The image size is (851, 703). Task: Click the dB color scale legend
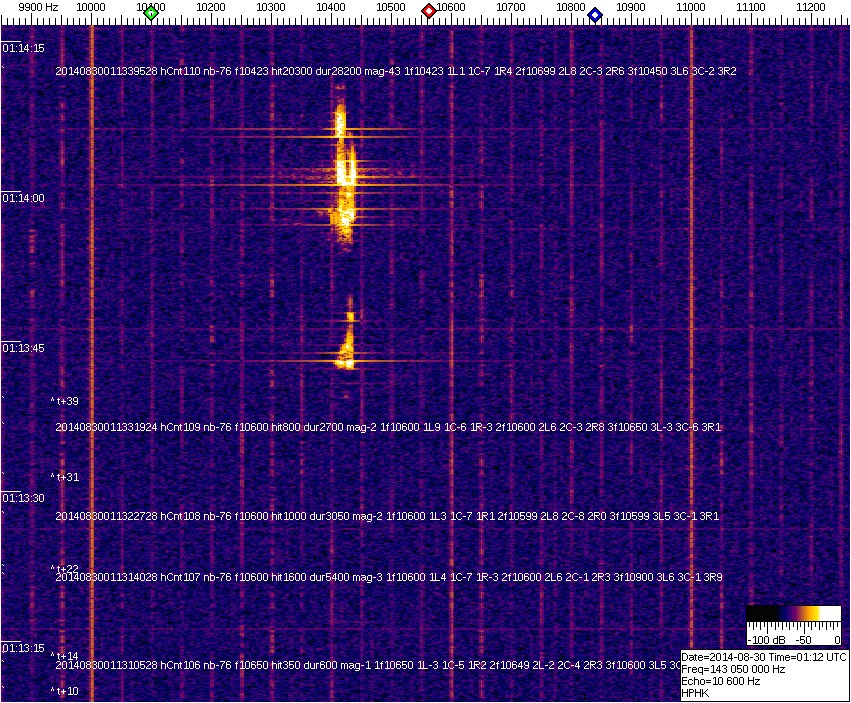pyautogui.click(x=795, y=626)
